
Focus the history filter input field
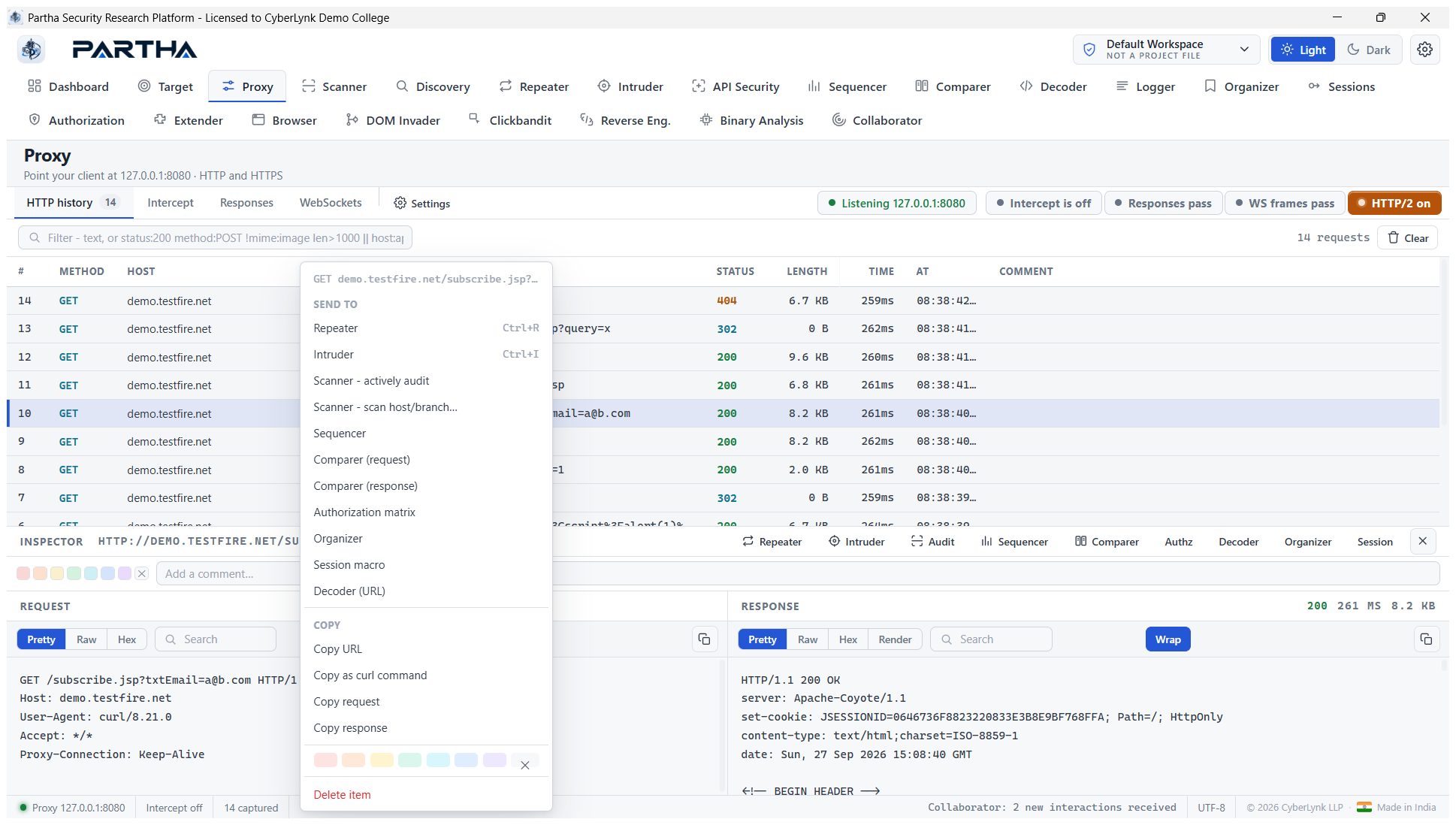click(215, 237)
